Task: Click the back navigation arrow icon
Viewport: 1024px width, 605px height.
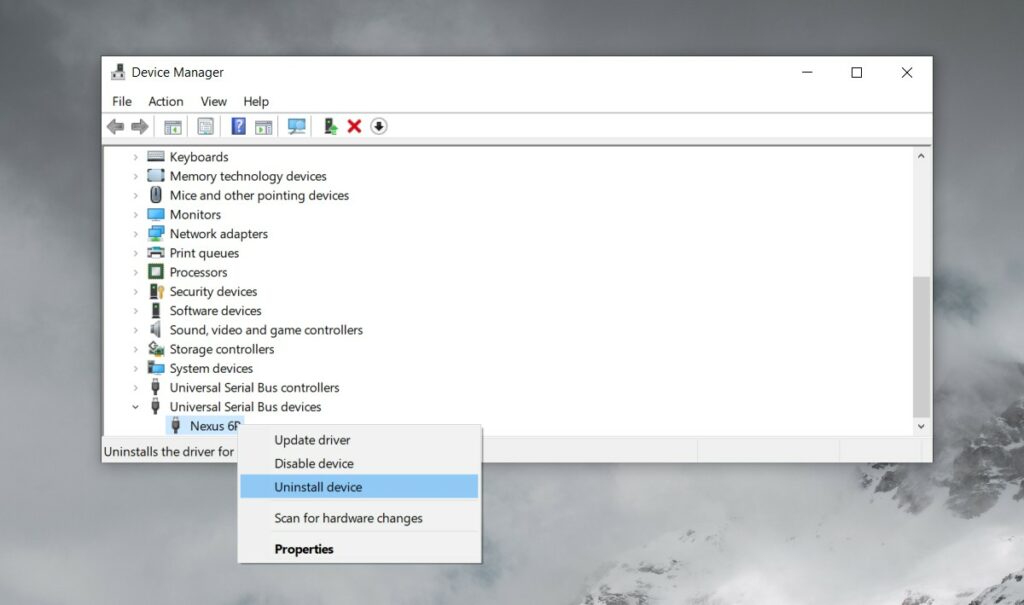Action: pos(114,126)
